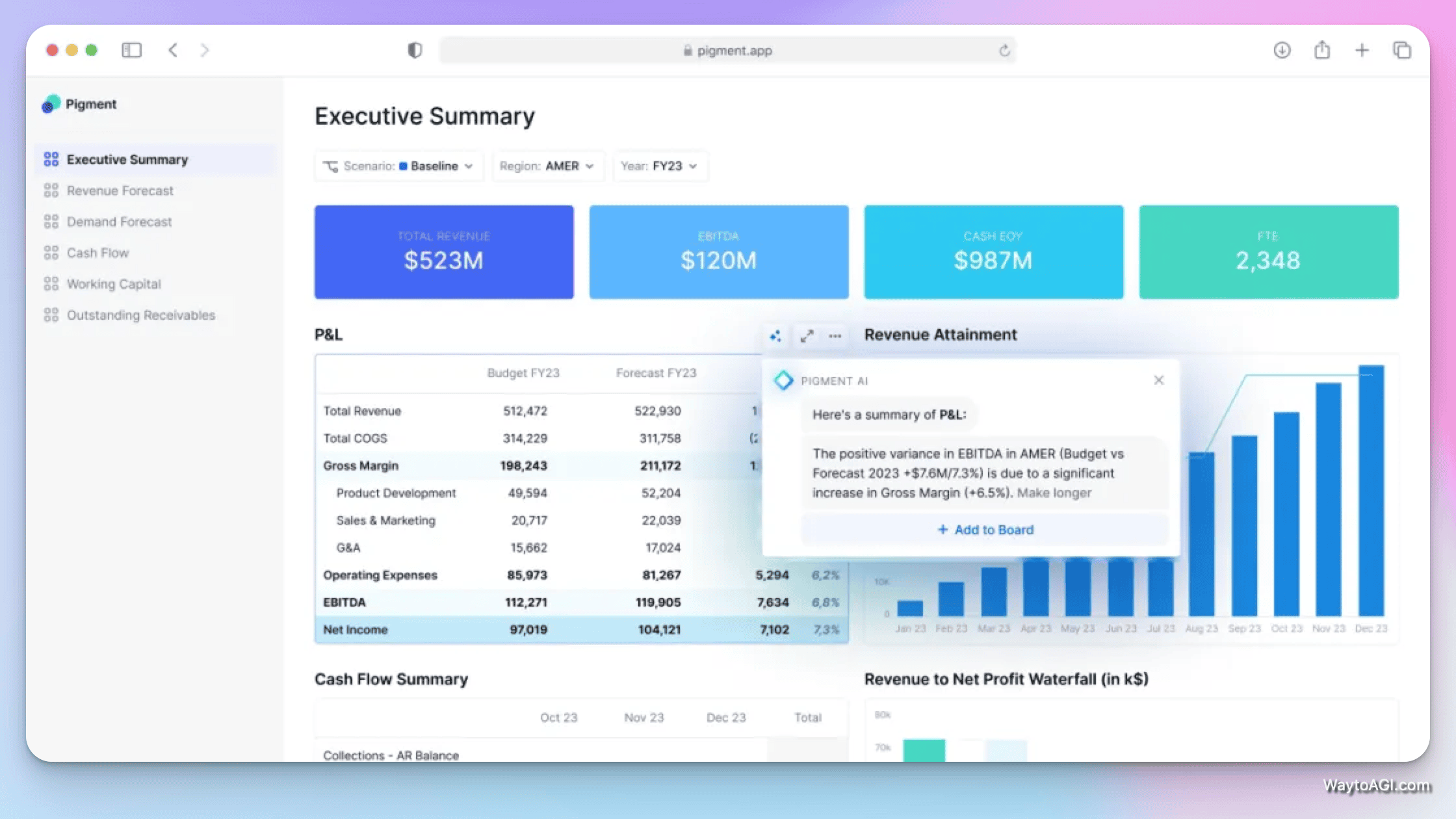Click Net Income budget value 97,019
The height and width of the screenshot is (819, 1456).
click(528, 629)
